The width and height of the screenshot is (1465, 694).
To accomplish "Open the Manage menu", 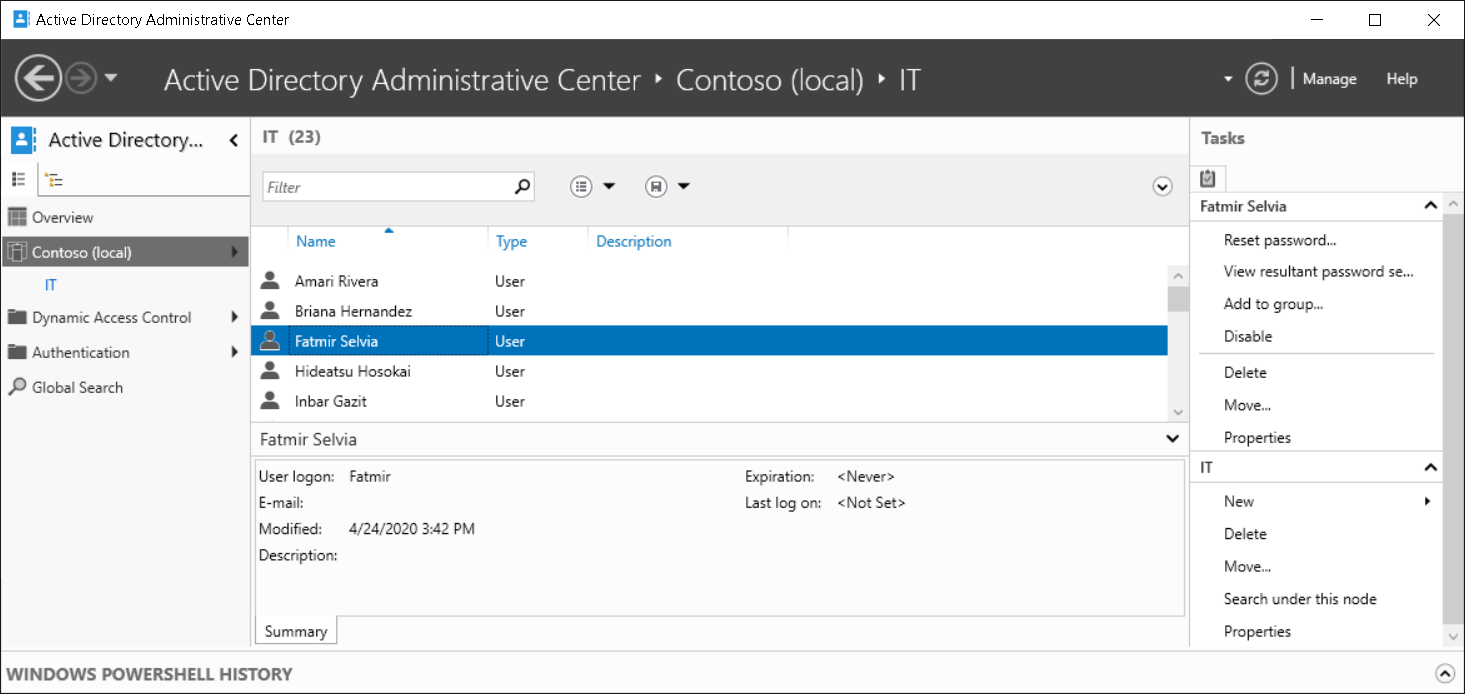I will point(1328,78).
